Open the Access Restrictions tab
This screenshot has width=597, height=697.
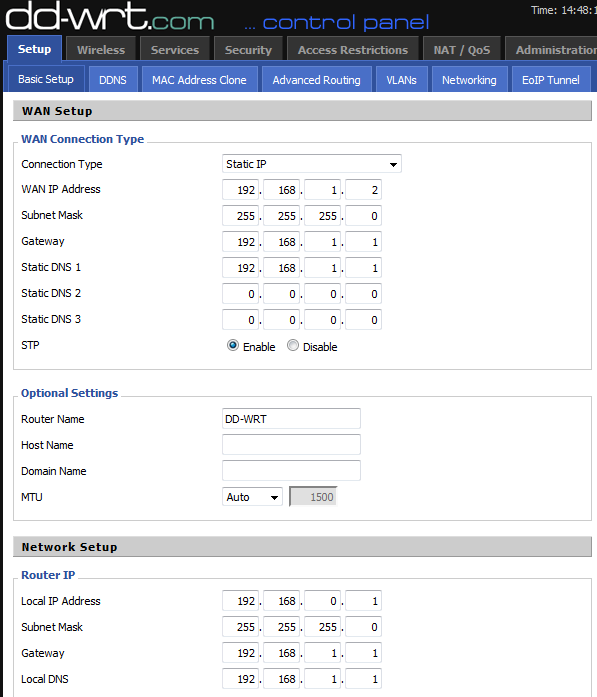click(353, 50)
